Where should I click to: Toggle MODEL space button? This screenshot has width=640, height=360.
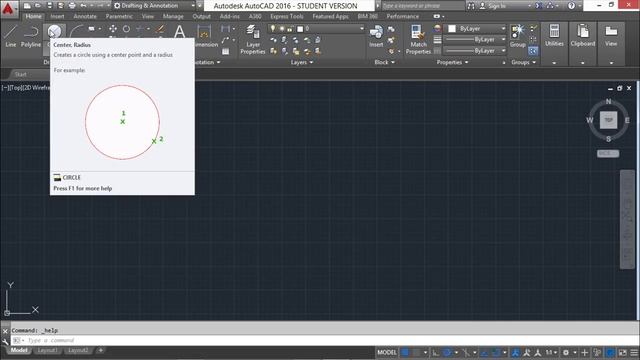[387, 353]
